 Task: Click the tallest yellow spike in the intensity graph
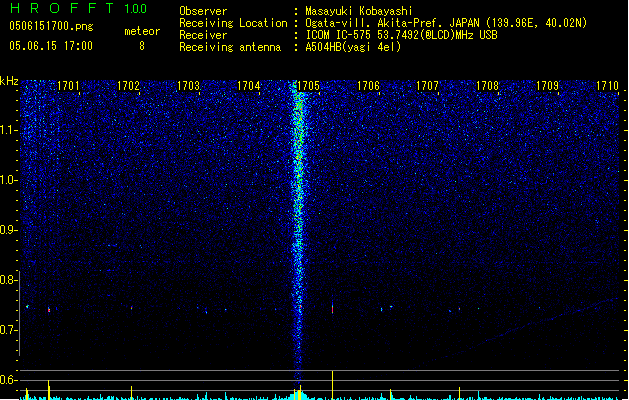[332, 385]
